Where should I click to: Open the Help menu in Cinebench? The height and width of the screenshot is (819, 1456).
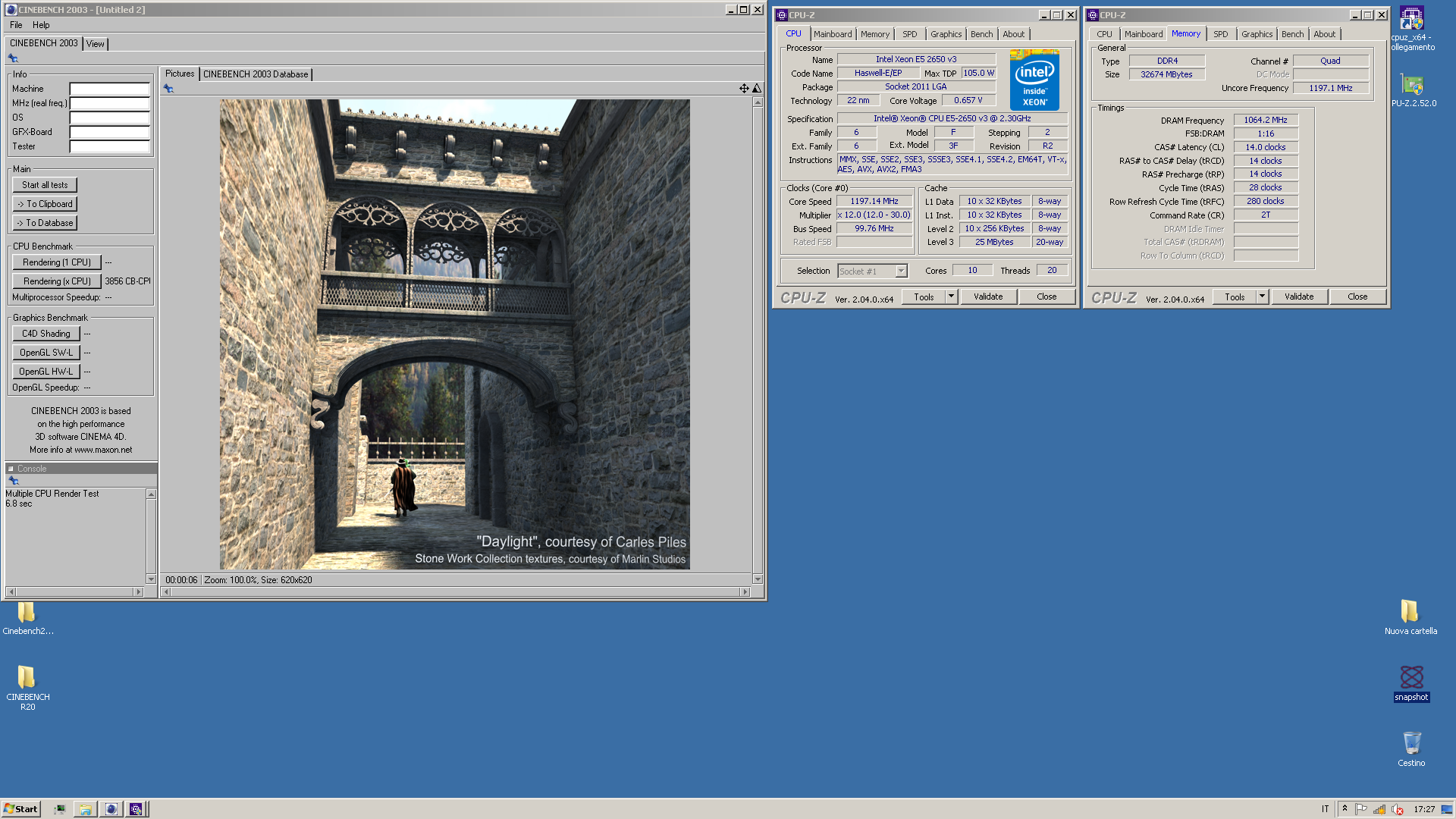pos(41,25)
